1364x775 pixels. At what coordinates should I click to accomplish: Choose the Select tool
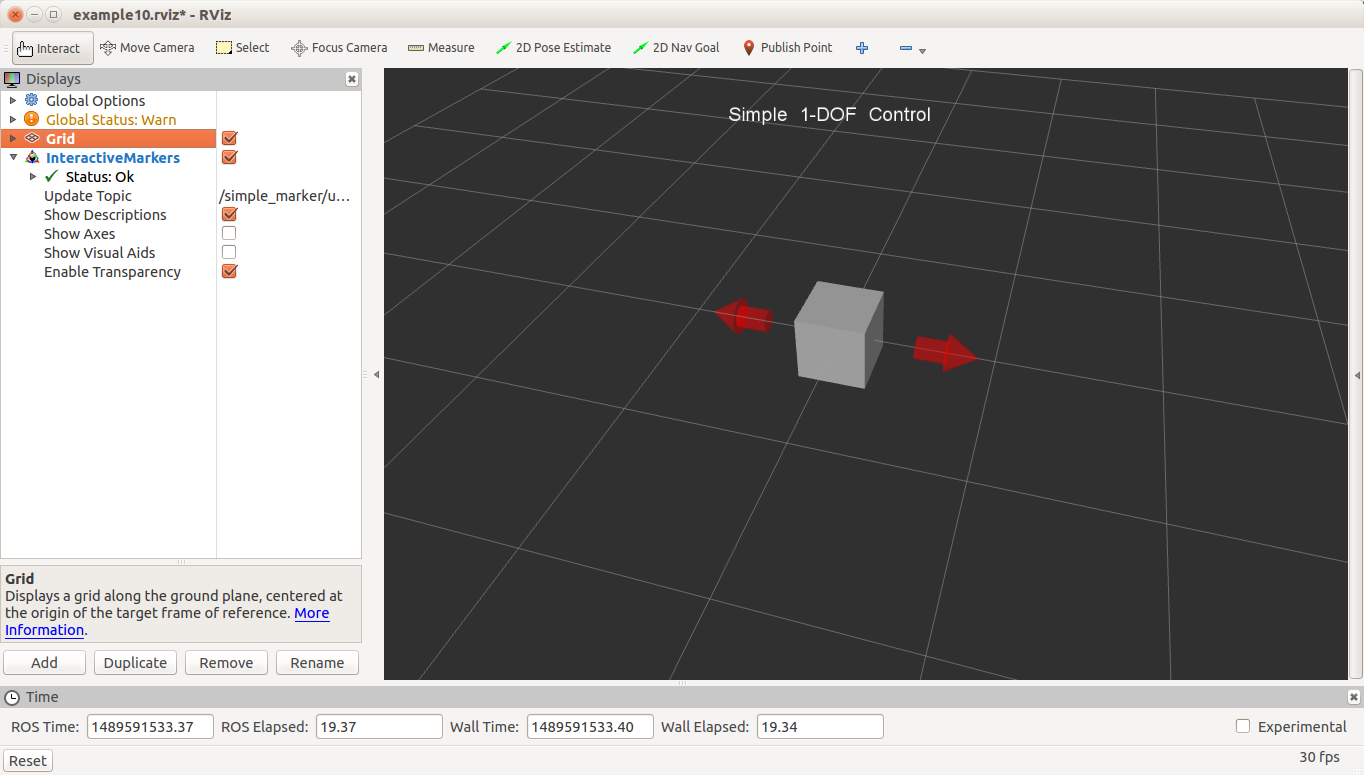point(243,47)
